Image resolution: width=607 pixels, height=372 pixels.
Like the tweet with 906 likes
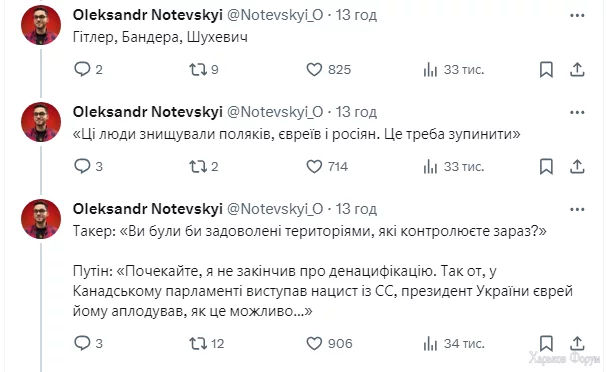coord(314,343)
